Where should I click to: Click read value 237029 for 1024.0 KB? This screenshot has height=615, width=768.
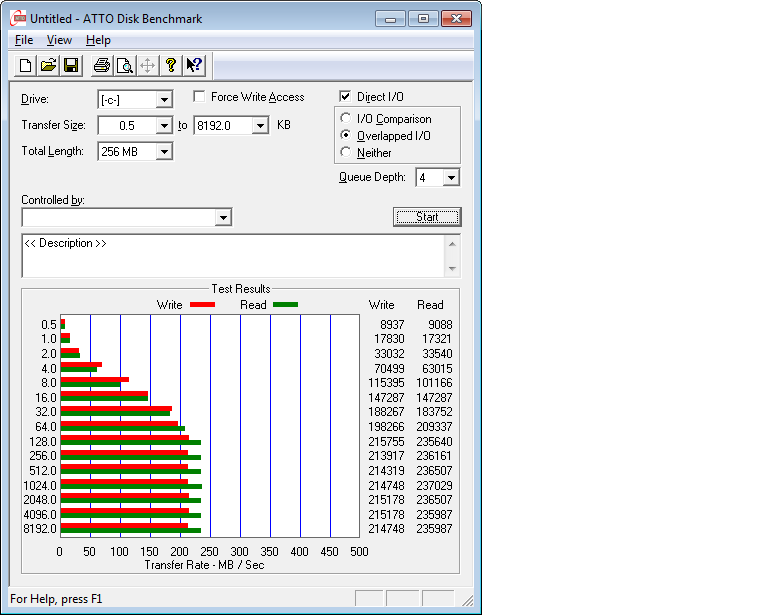click(434, 485)
